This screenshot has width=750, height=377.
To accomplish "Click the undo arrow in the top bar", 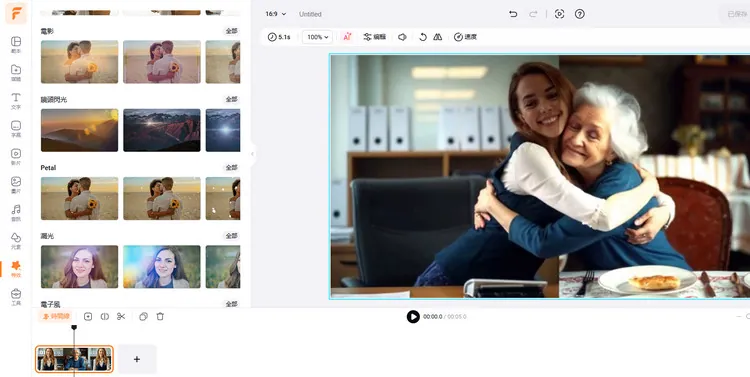I will (x=513, y=14).
